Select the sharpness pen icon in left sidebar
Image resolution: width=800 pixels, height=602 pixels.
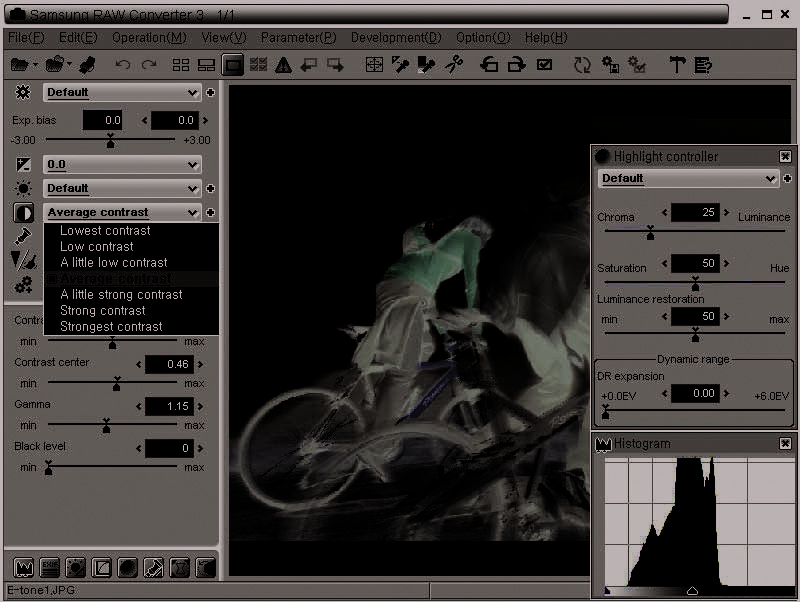coord(23,236)
